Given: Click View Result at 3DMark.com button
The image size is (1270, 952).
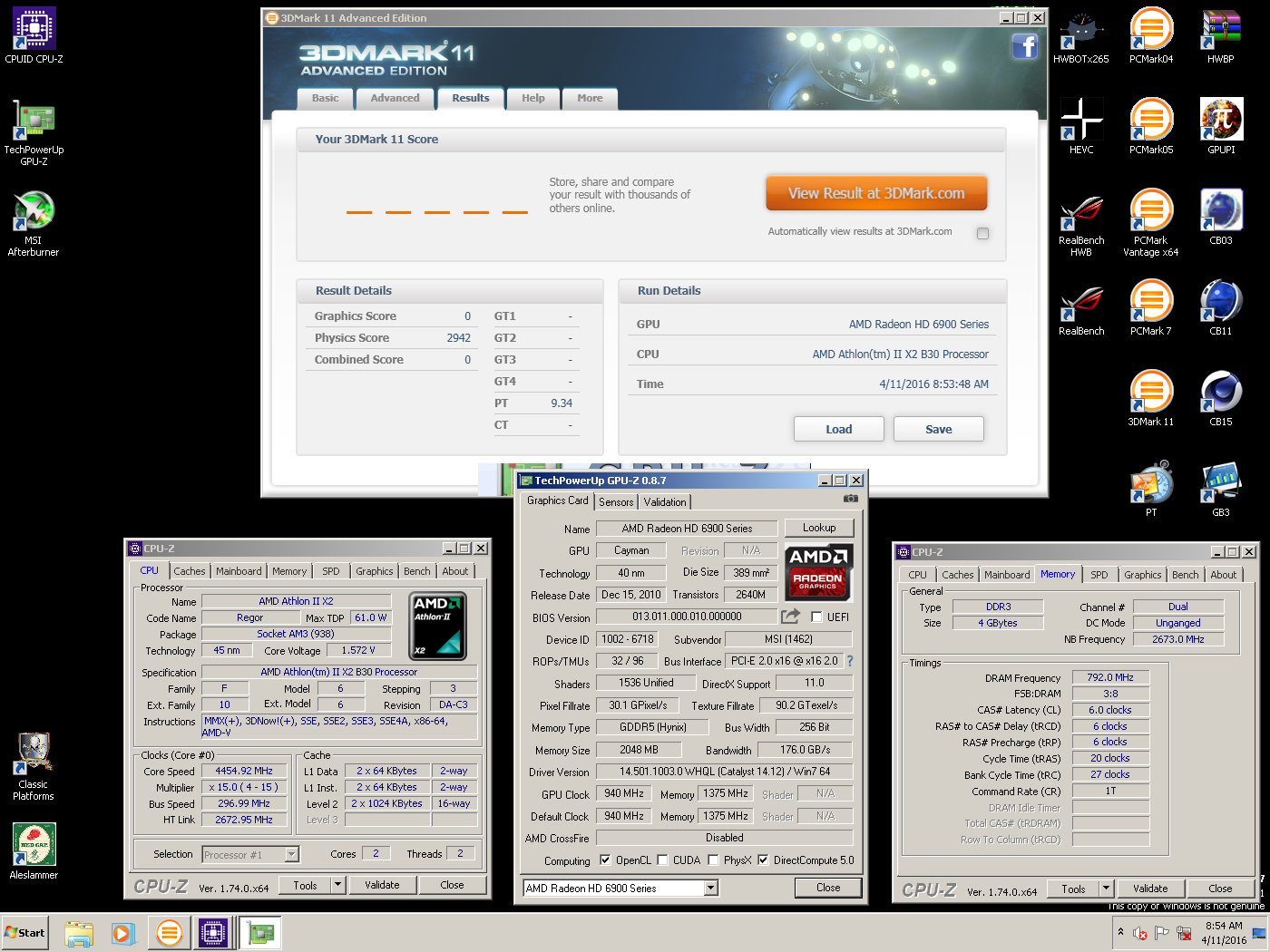Looking at the screenshot, I should 876,193.
